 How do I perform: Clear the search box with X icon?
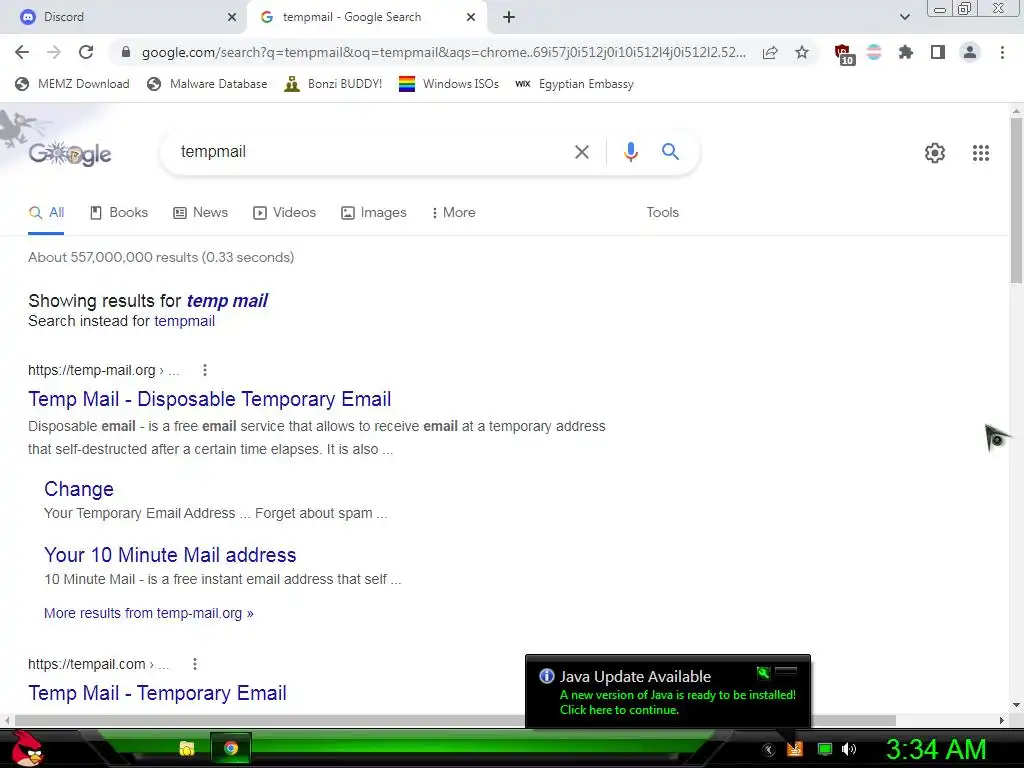(x=581, y=152)
